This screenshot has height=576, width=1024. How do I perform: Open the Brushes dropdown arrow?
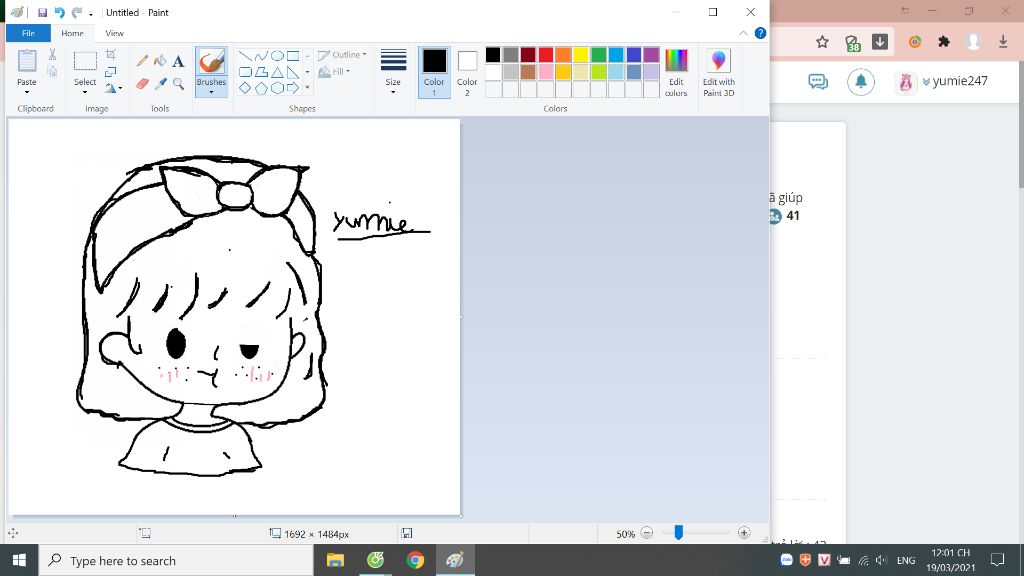(x=211, y=92)
